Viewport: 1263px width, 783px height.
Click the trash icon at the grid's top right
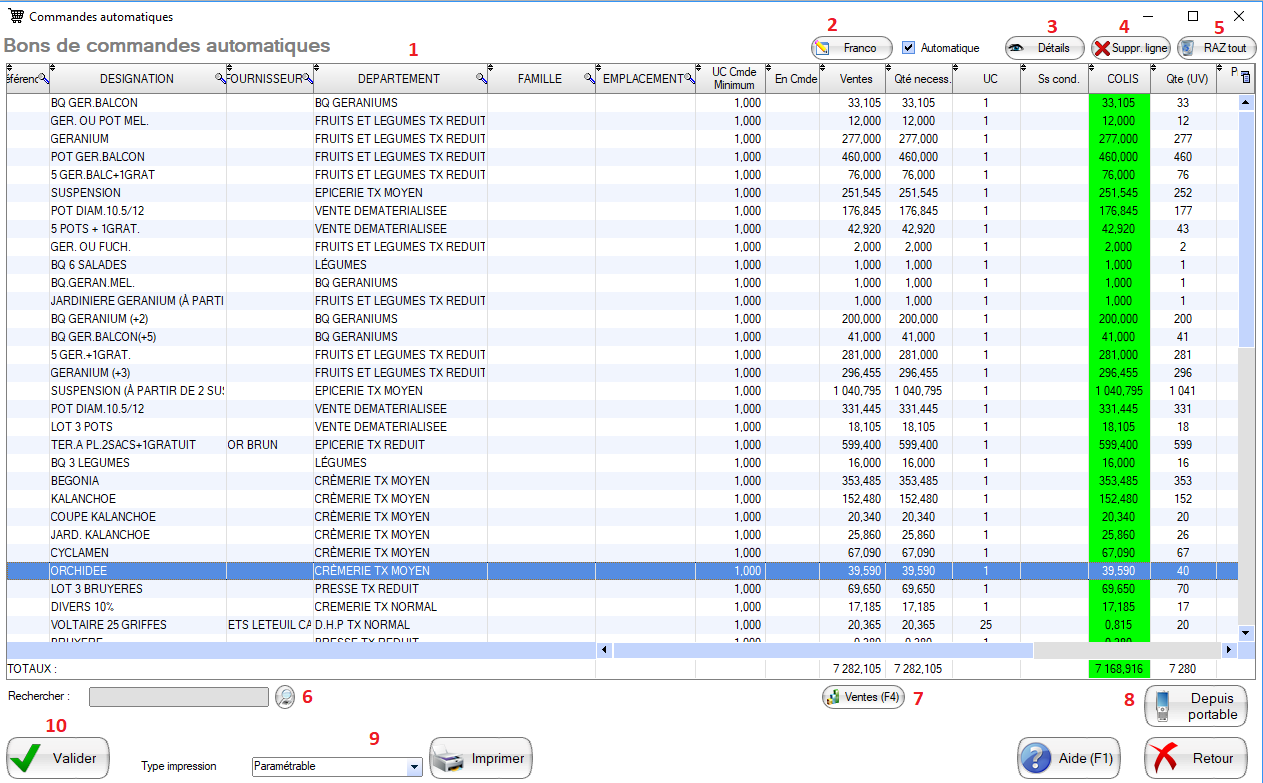(1245, 76)
